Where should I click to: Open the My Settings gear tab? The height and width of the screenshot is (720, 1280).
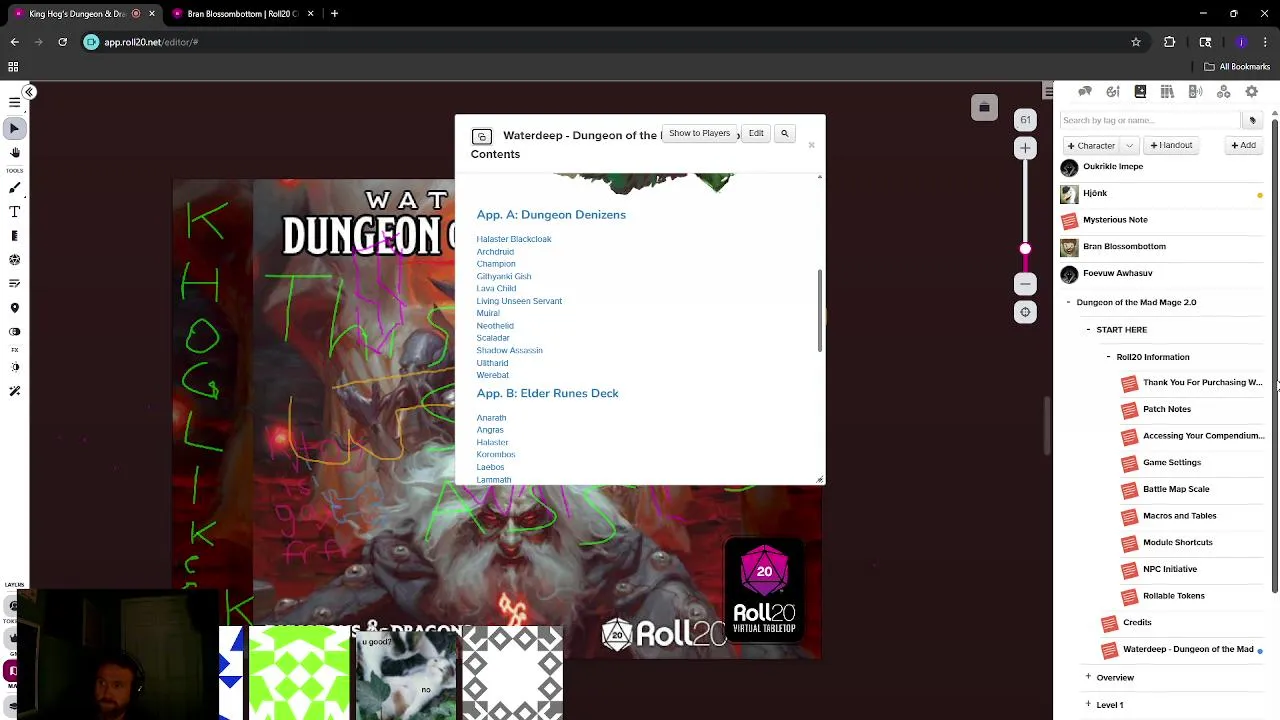1251,92
